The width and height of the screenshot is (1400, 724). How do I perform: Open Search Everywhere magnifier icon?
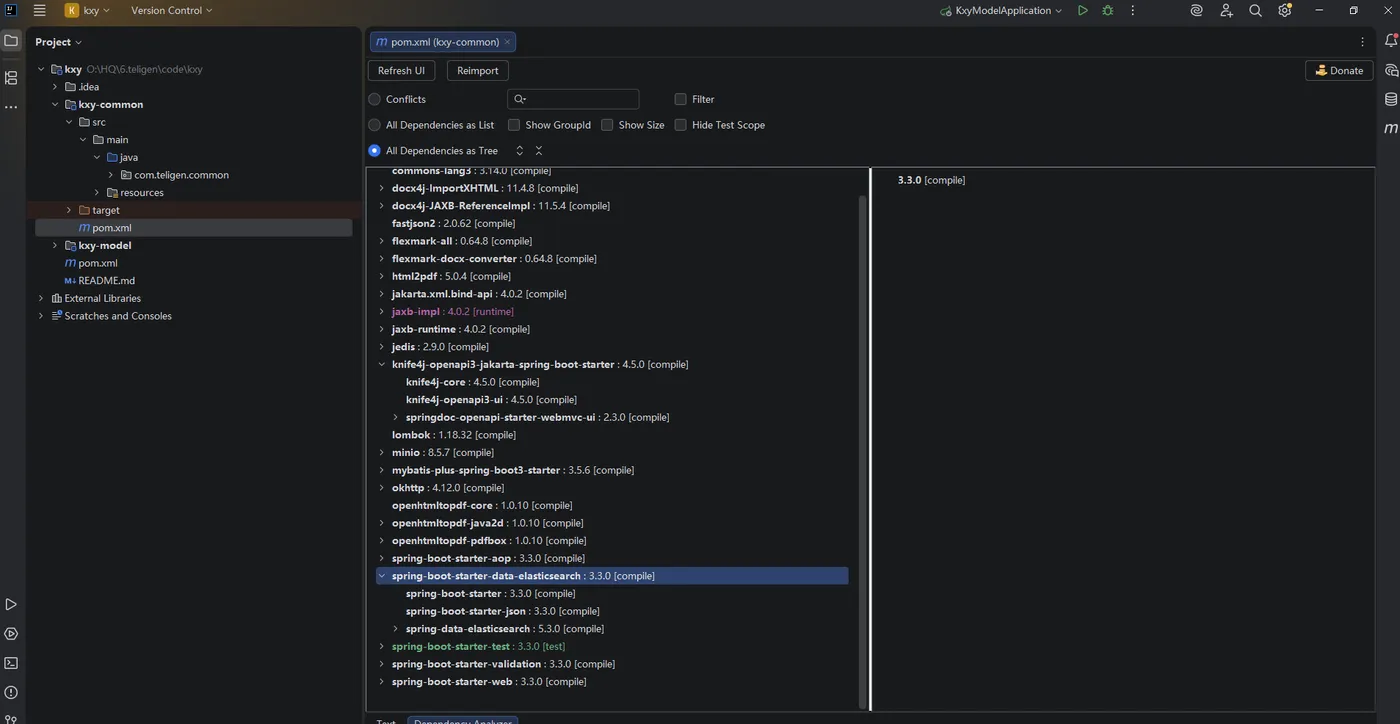click(1255, 10)
